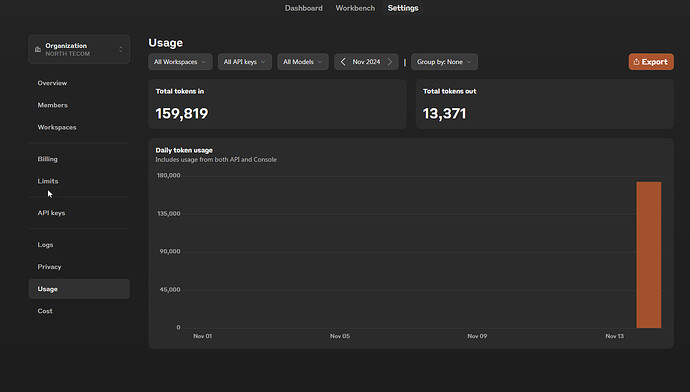Click the orange usage bar in chart
This screenshot has height=392, width=690.
coord(649,255)
